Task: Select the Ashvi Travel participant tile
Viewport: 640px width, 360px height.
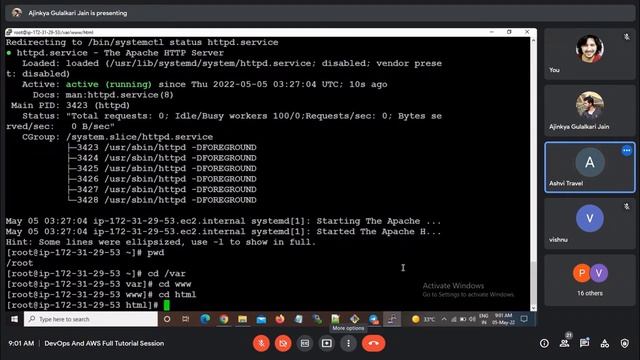Action: click(x=590, y=167)
